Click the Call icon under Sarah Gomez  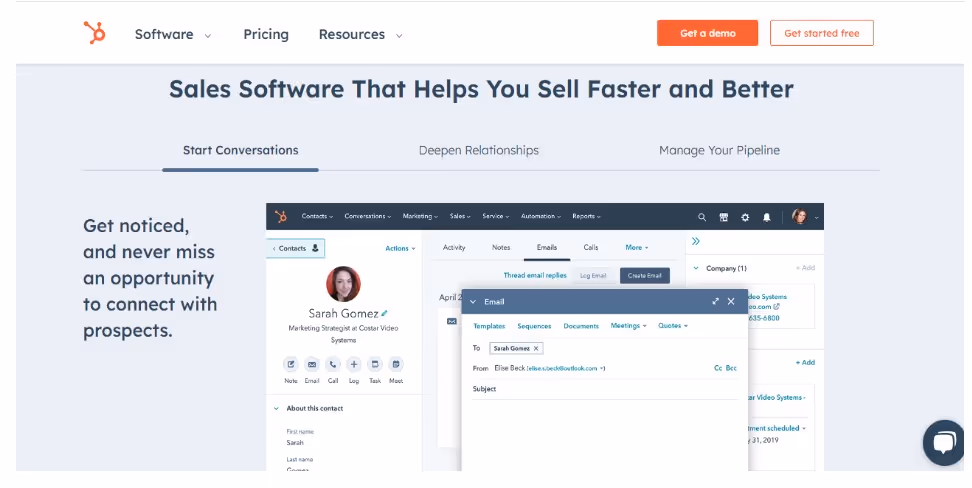pyautogui.click(x=333, y=365)
